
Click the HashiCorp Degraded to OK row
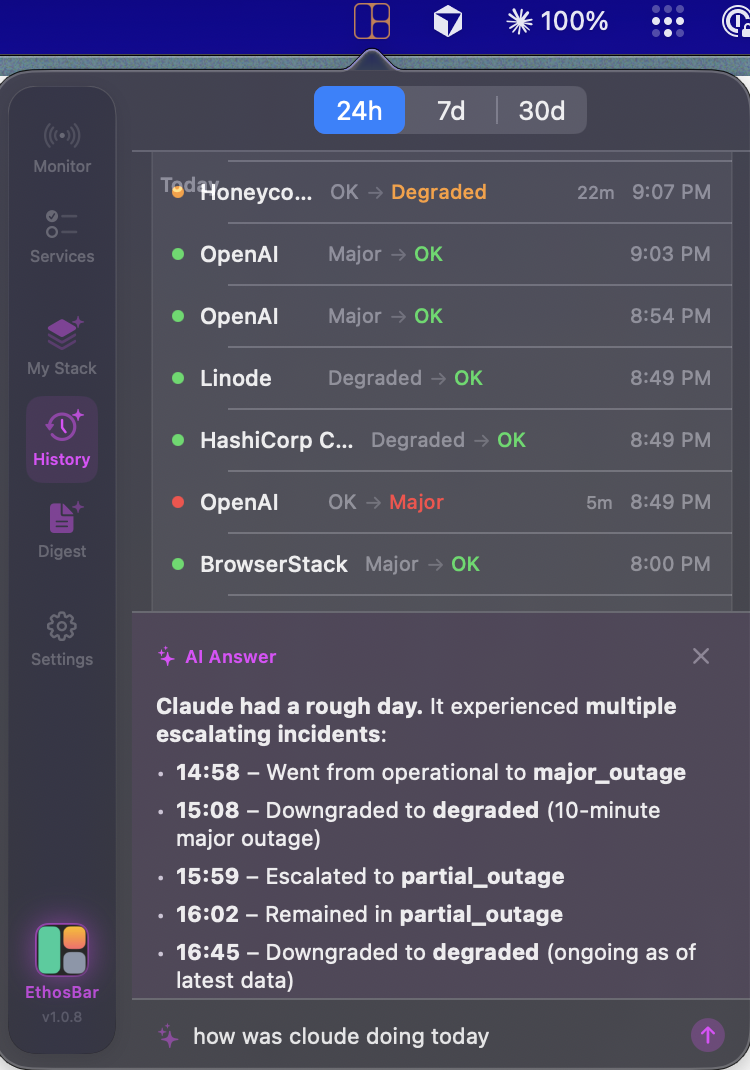[x=440, y=440]
